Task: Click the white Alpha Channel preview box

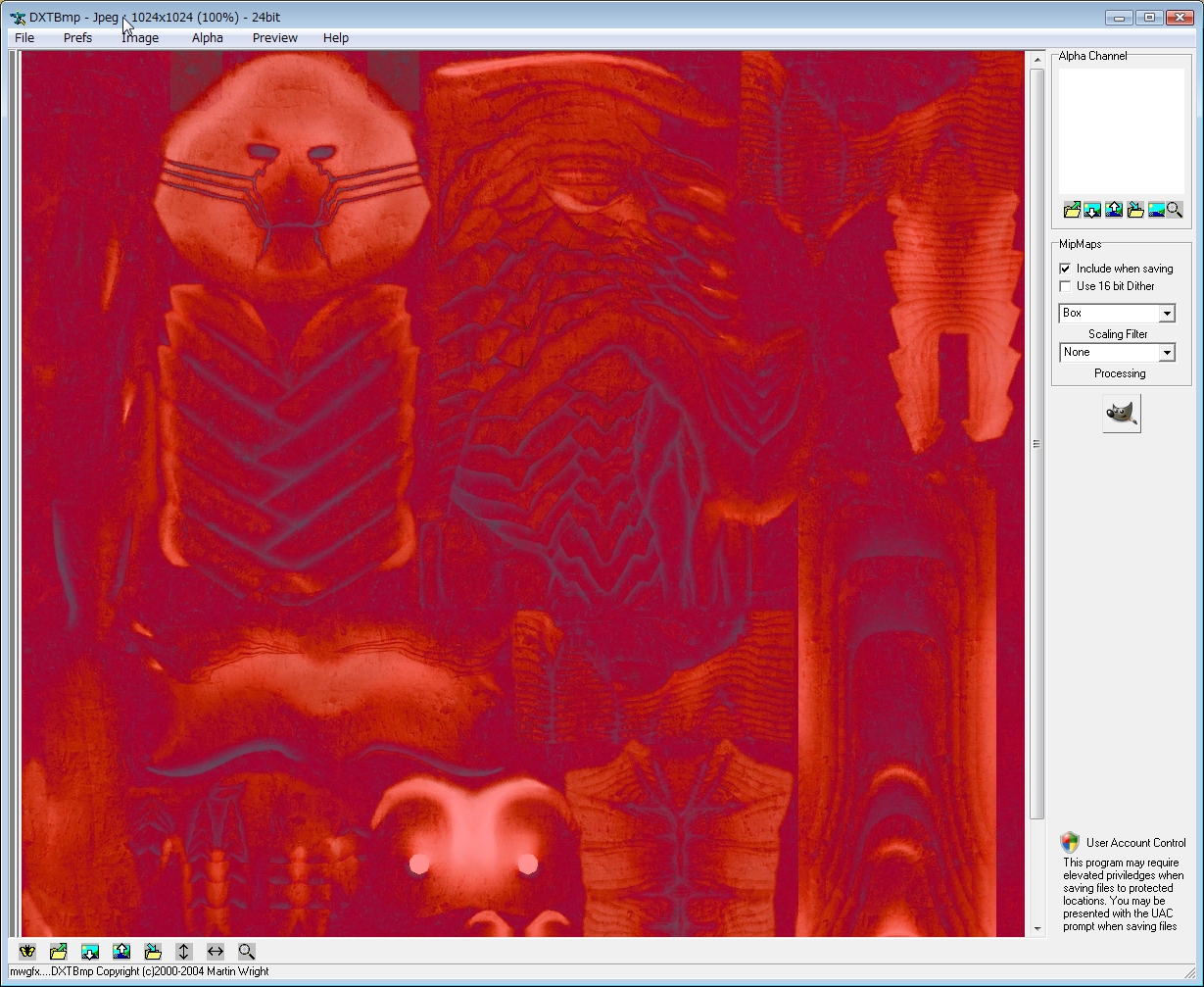Action: pos(1122,131)
